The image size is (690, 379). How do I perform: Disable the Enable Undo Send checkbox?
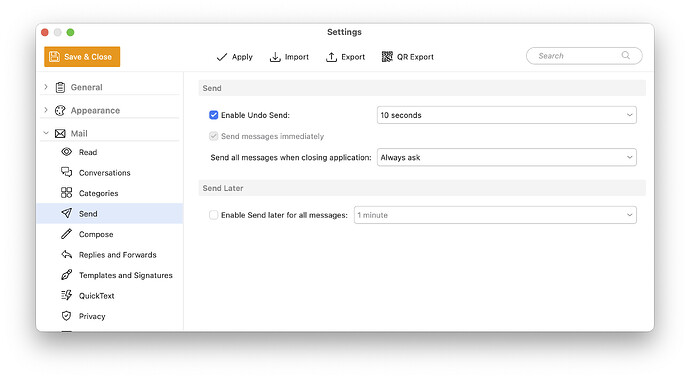click(x=213, y=115)
